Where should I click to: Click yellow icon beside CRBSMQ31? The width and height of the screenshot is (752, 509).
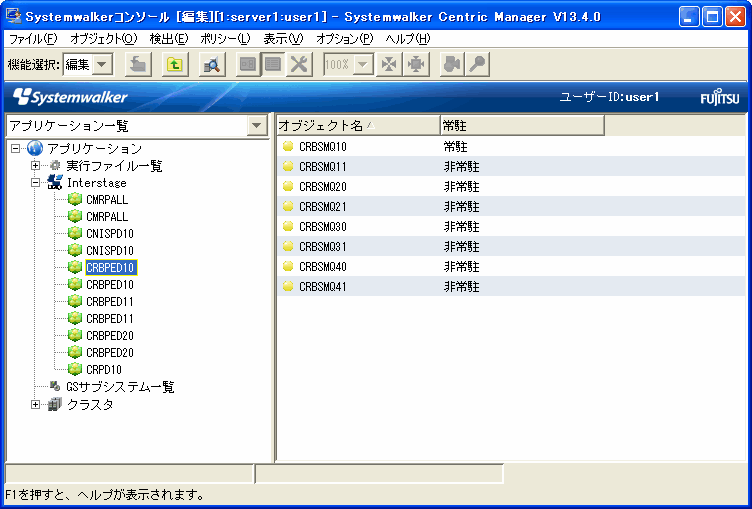coord(288,246)
